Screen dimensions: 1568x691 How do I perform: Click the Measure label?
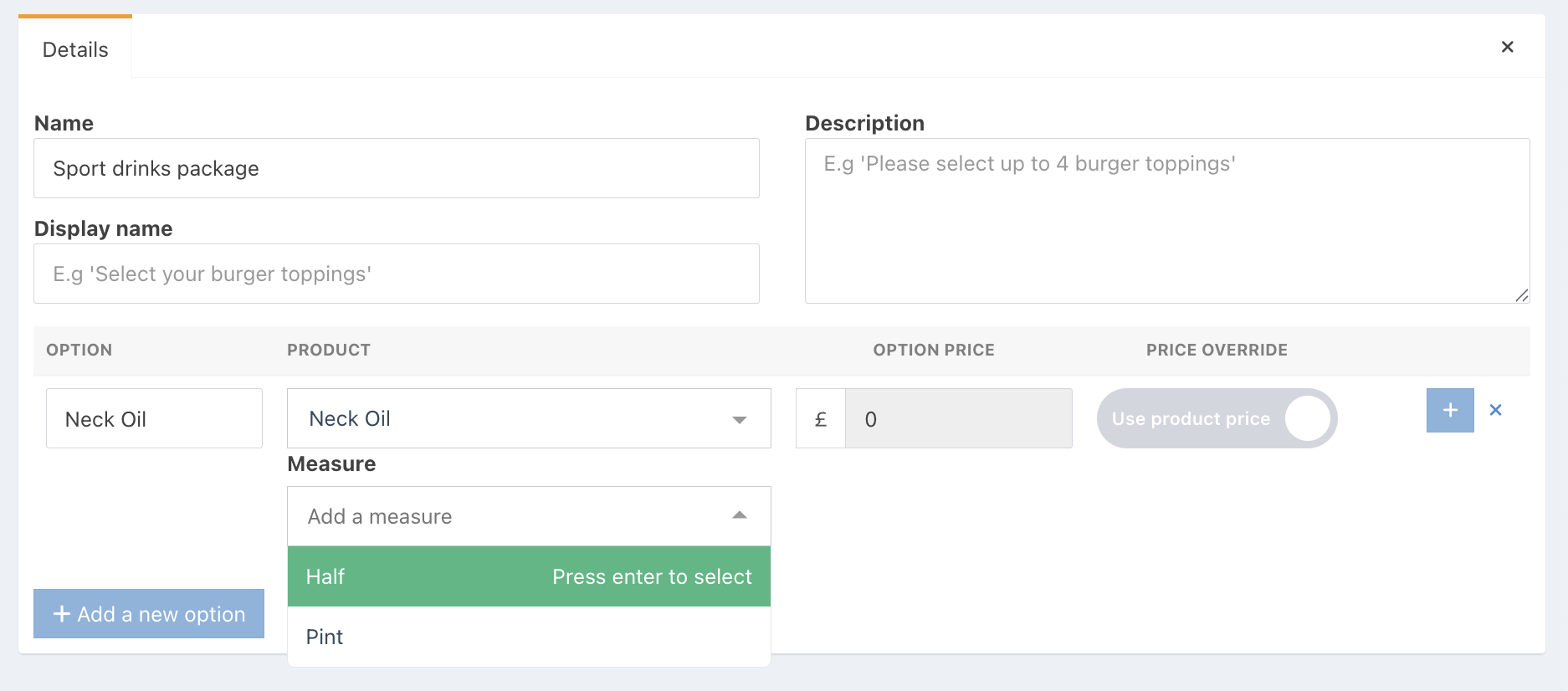point(331,464)
